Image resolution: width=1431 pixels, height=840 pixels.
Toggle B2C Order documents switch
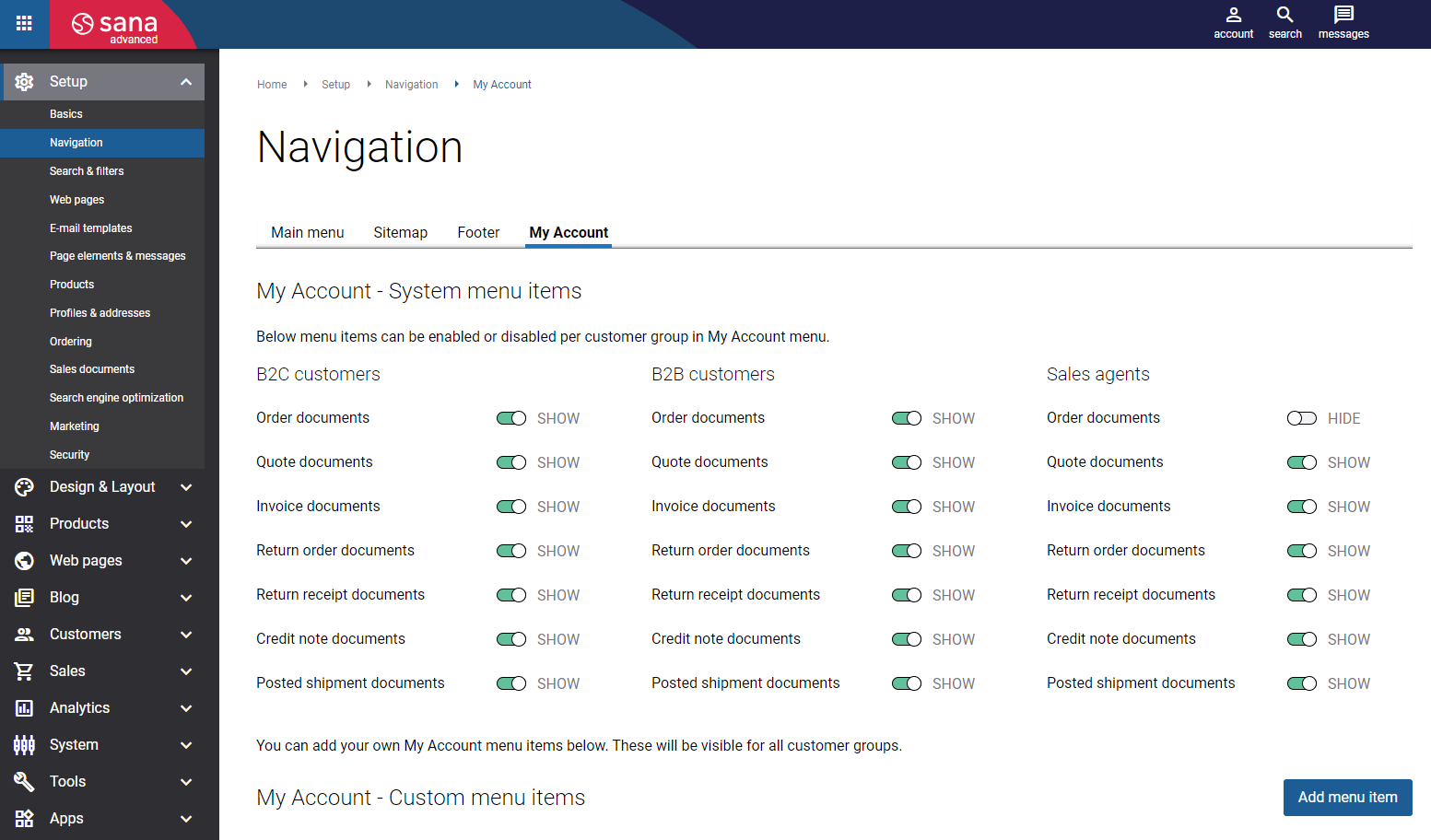[511, 418]
